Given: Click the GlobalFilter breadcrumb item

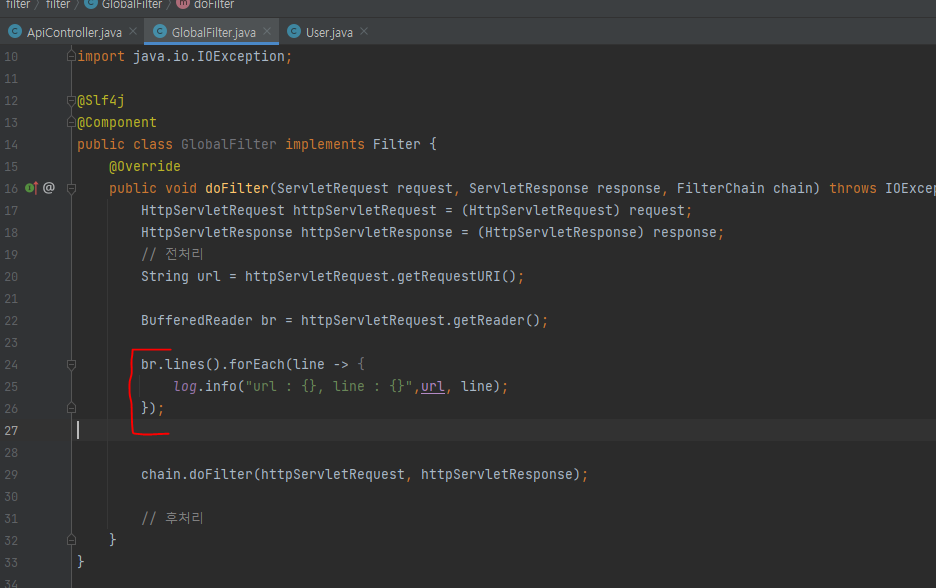Looking at the screenshot, I should pos(131,4).
